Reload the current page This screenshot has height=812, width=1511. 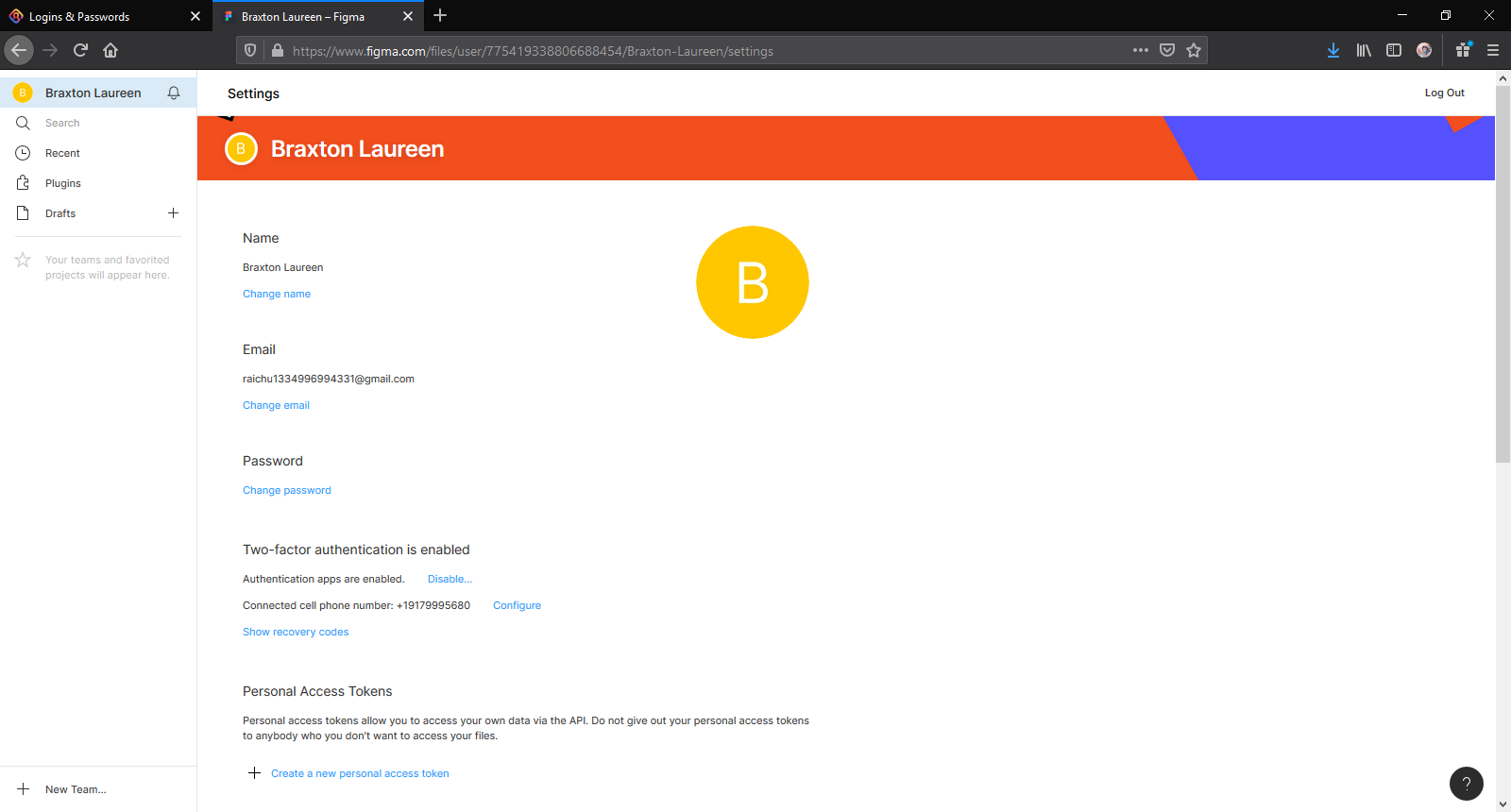[80, 50]
